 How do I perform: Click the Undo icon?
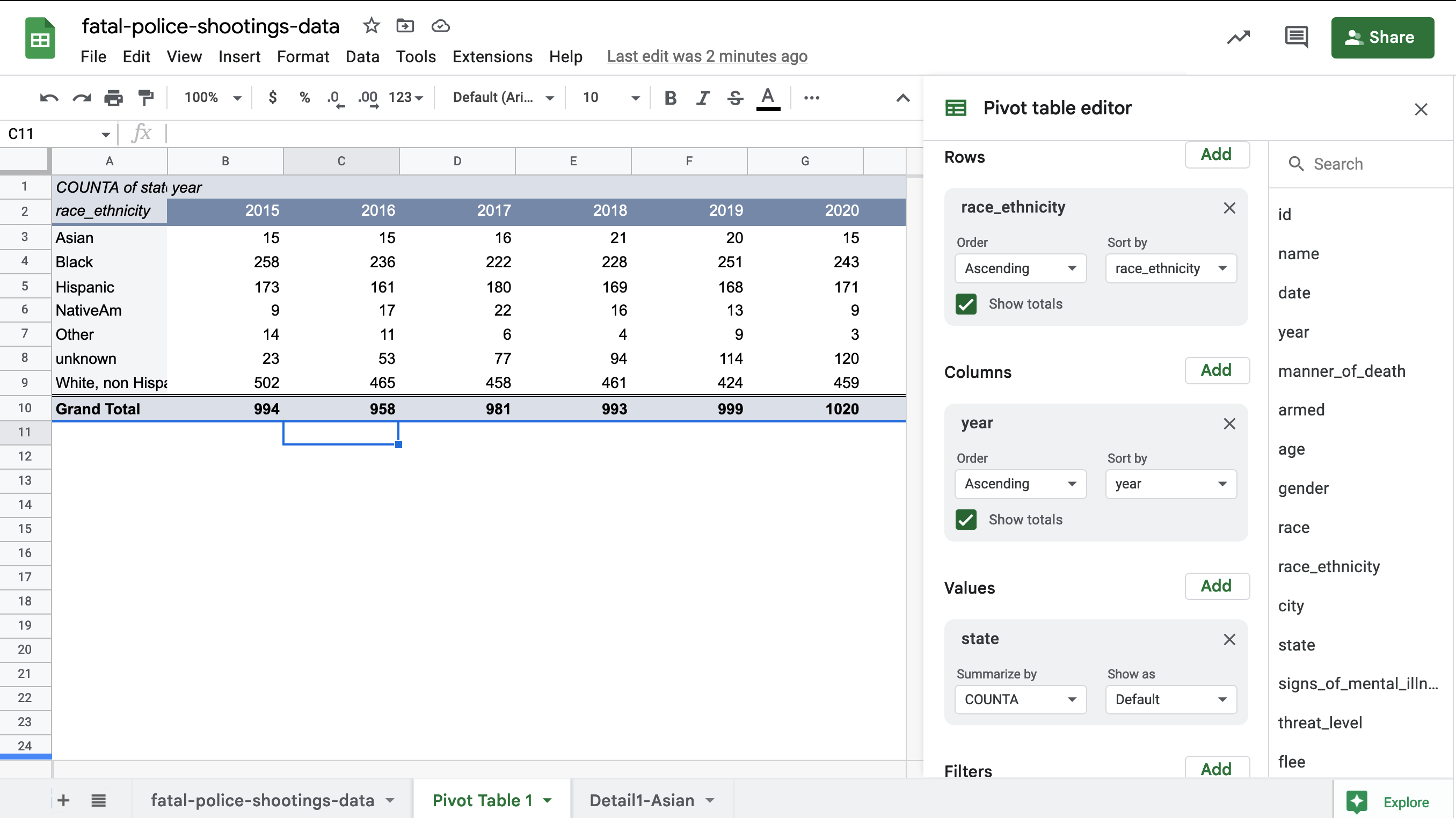click(x=49, y=98)
